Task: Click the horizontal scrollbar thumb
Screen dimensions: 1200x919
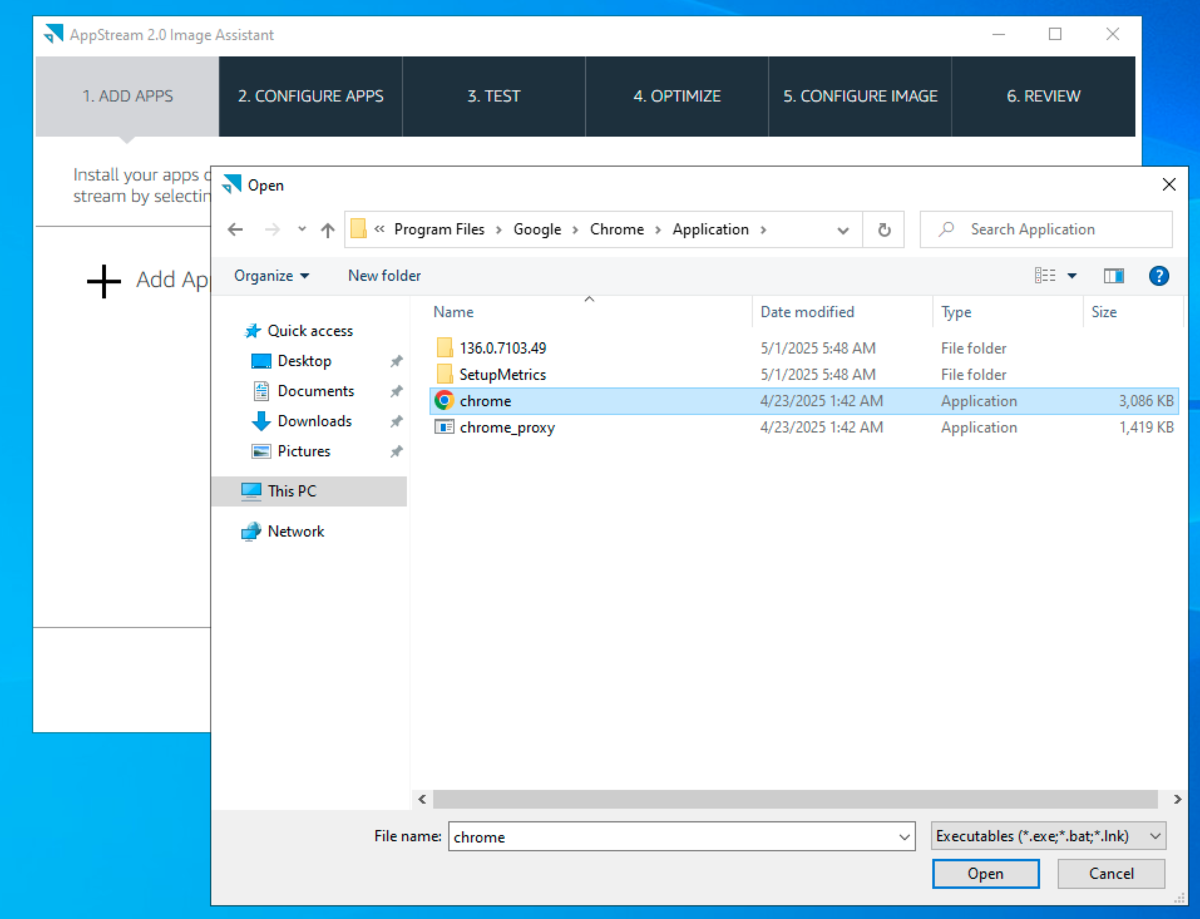Action: pos(793,799)
